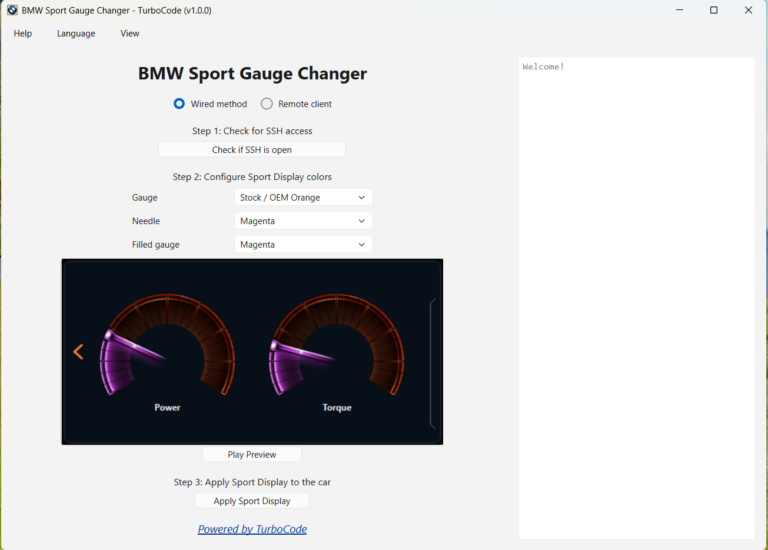Click the Power label under left gauge
This screenshot has width=768, height=550.
point(168,407)
